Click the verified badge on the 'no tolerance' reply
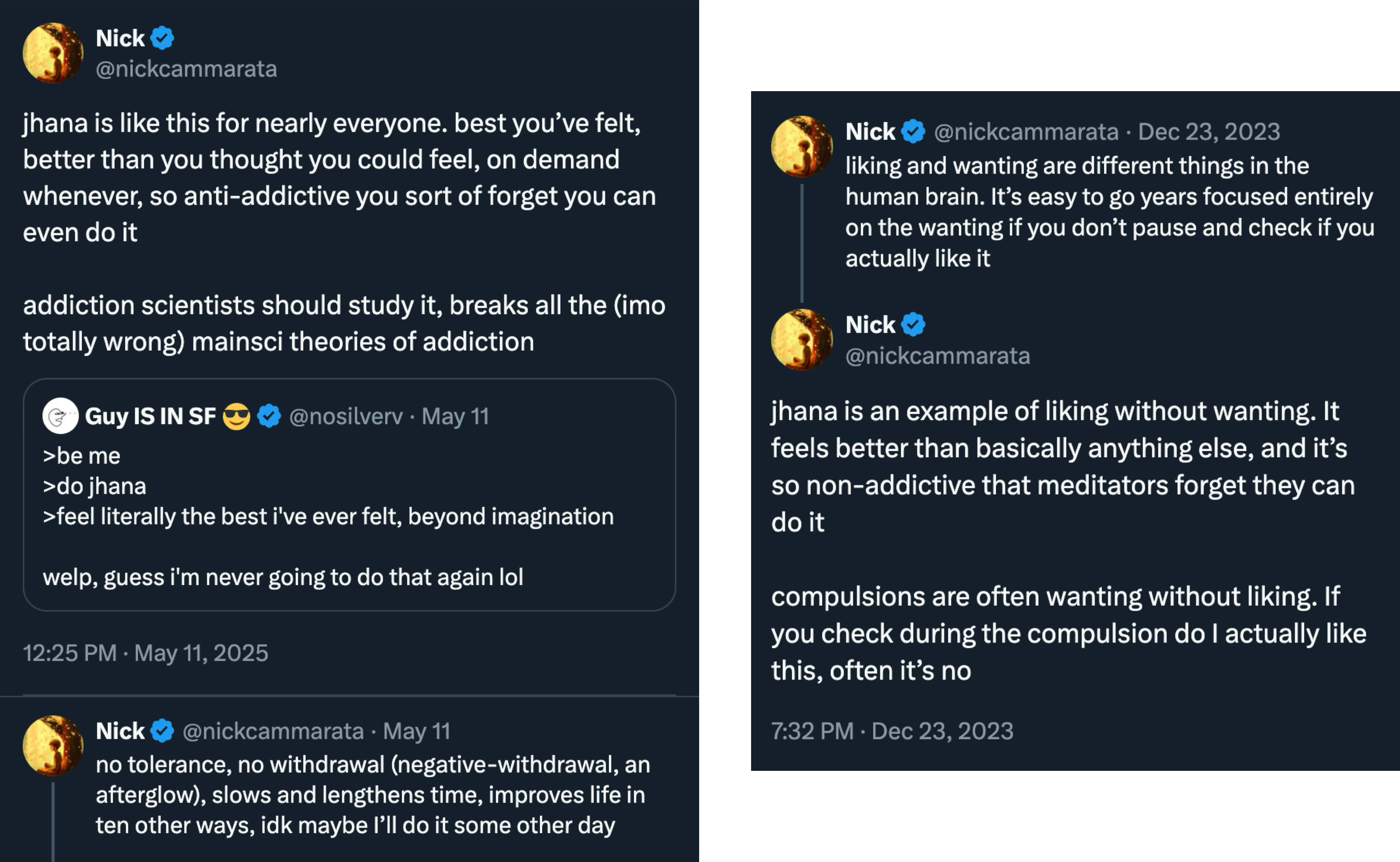The width and height of the screenshot is (1400, 862). 162,731
